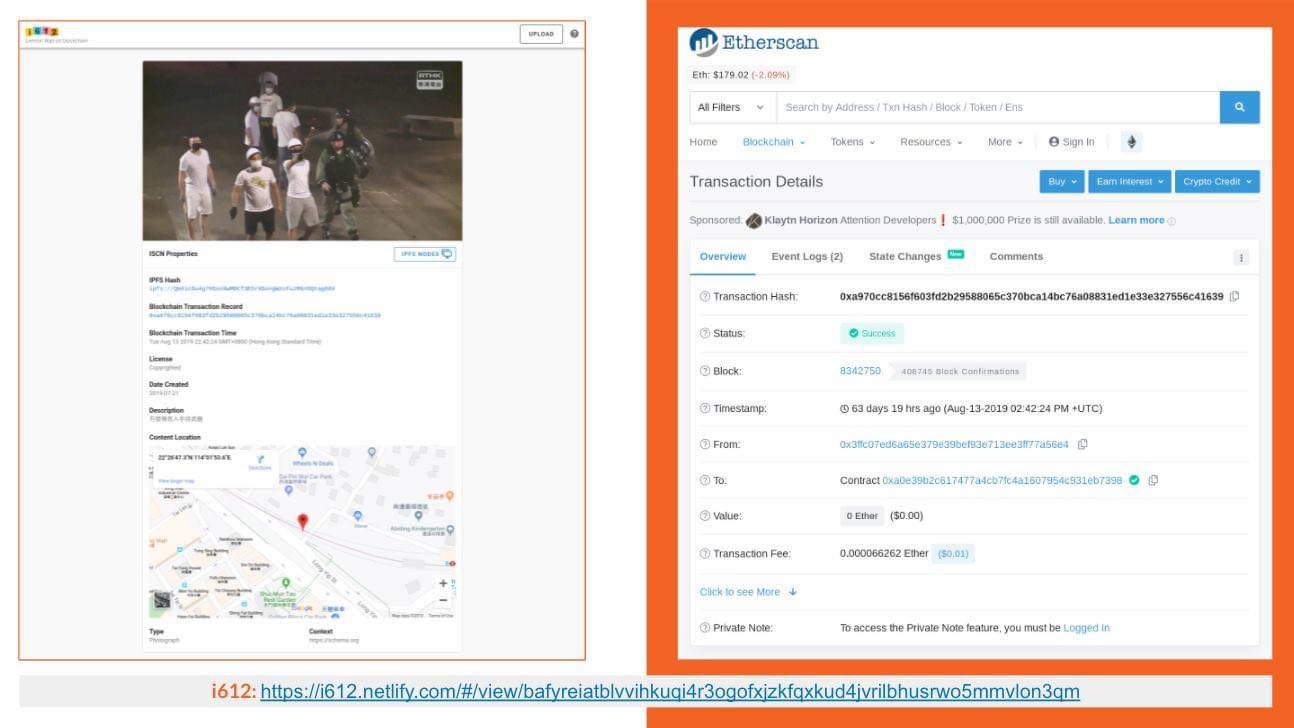Open the Earn Interest dropdown button
This screenshot has width=1294, height=728.
point(1130,181)
